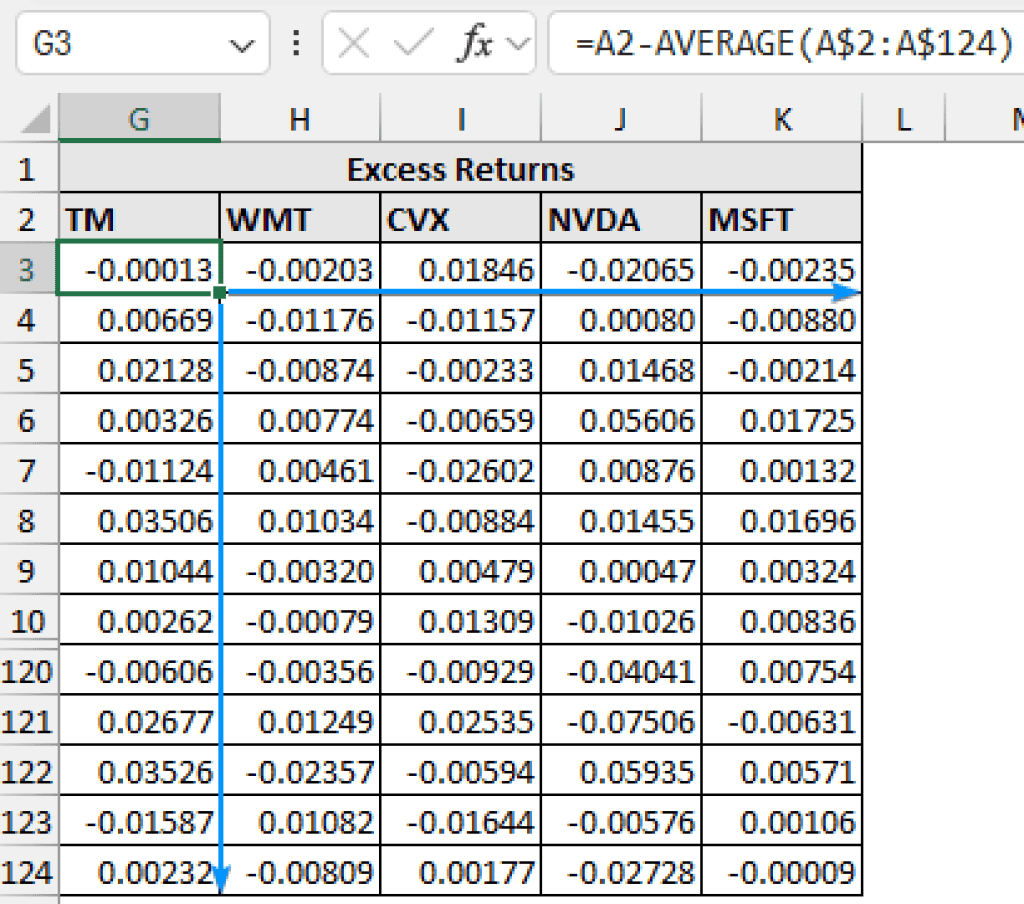Image resolution: width=1024 pixels, height=904 pixels.
Task: Select column J header
Action: pyautogui.click(x=621, y=120)
